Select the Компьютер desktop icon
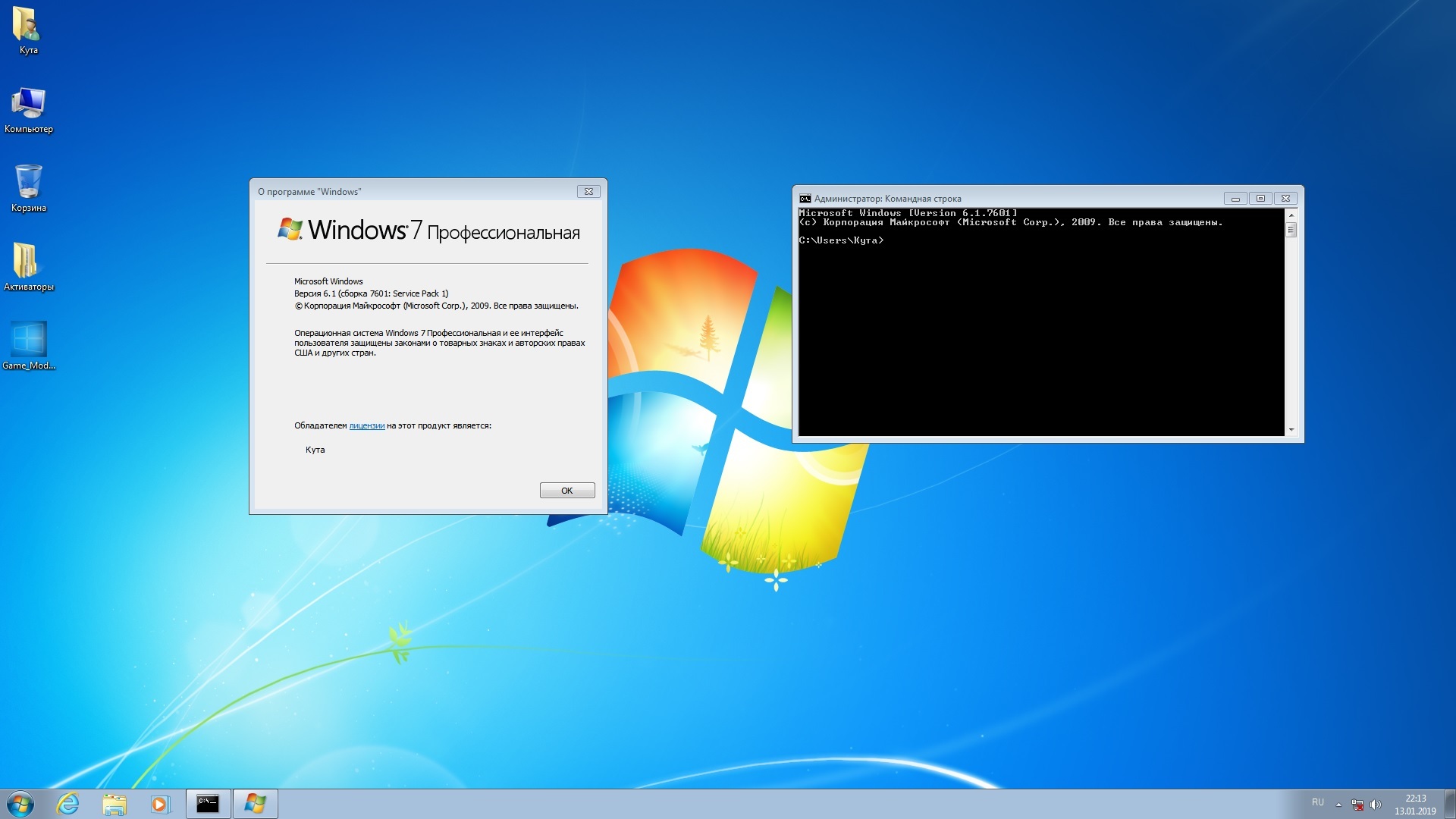Viewport: 1456px width, 819px height. 28,110
